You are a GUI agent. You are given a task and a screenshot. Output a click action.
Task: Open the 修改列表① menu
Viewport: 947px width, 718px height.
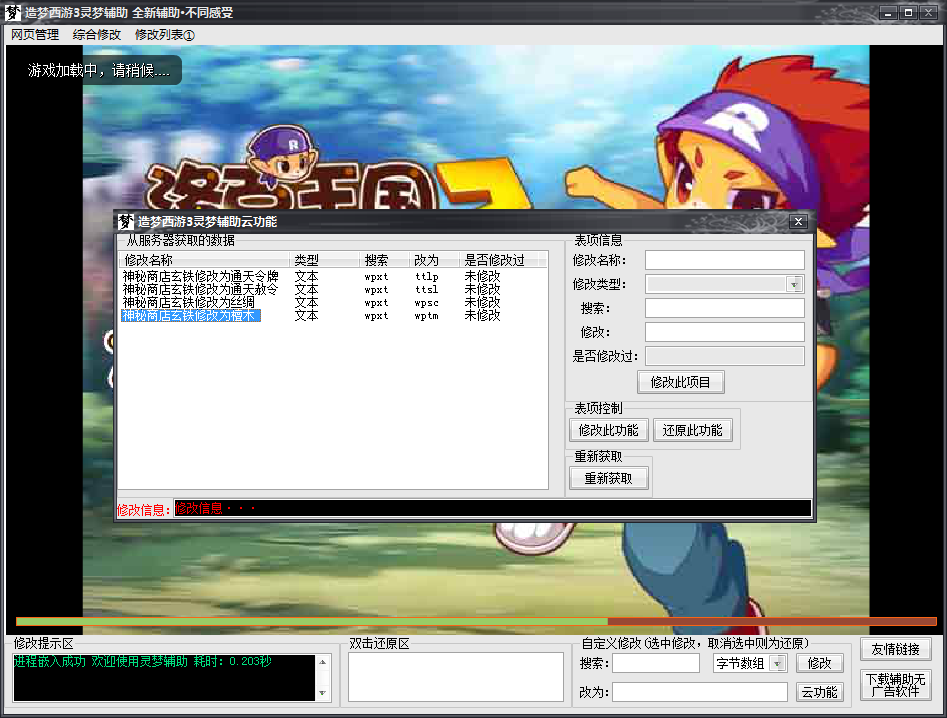(x=164, y=35)
